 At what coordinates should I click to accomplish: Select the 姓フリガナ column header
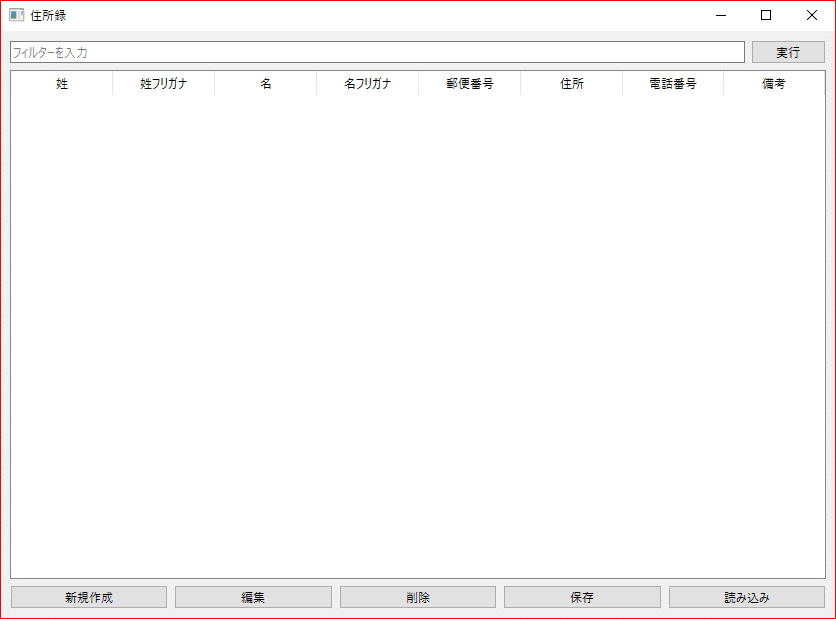pos(164,84)
